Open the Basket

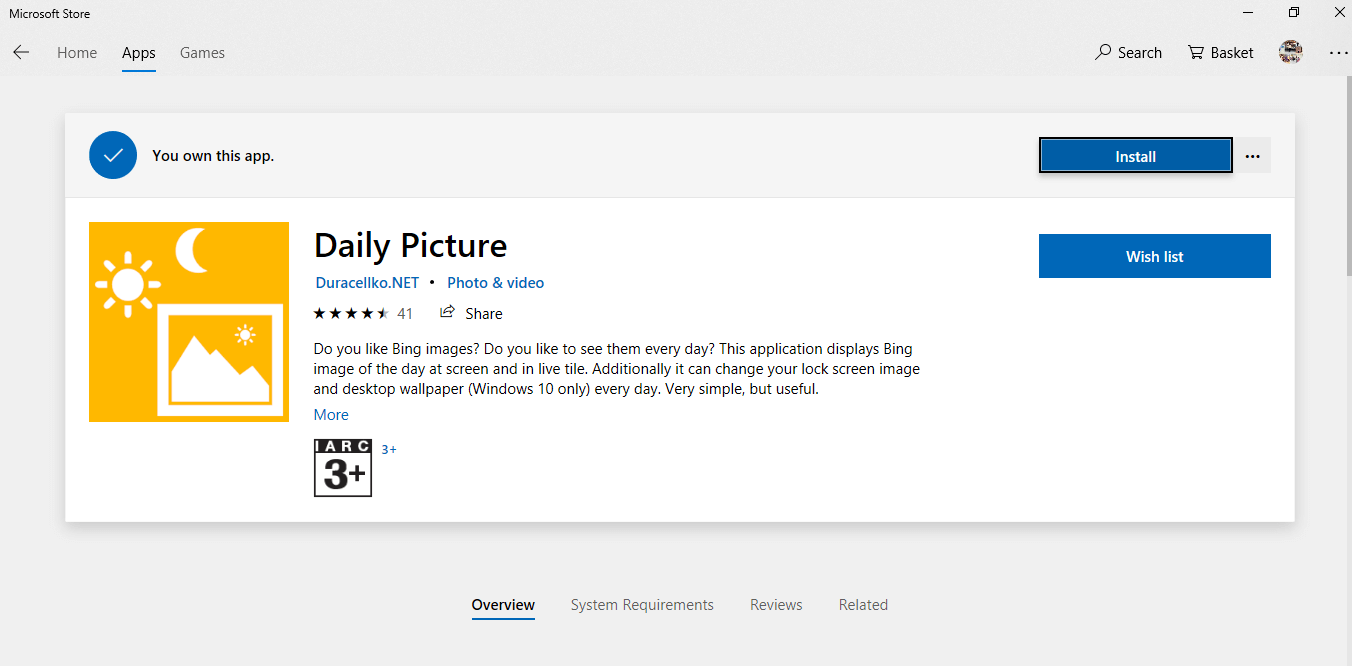pos(1220,53)
